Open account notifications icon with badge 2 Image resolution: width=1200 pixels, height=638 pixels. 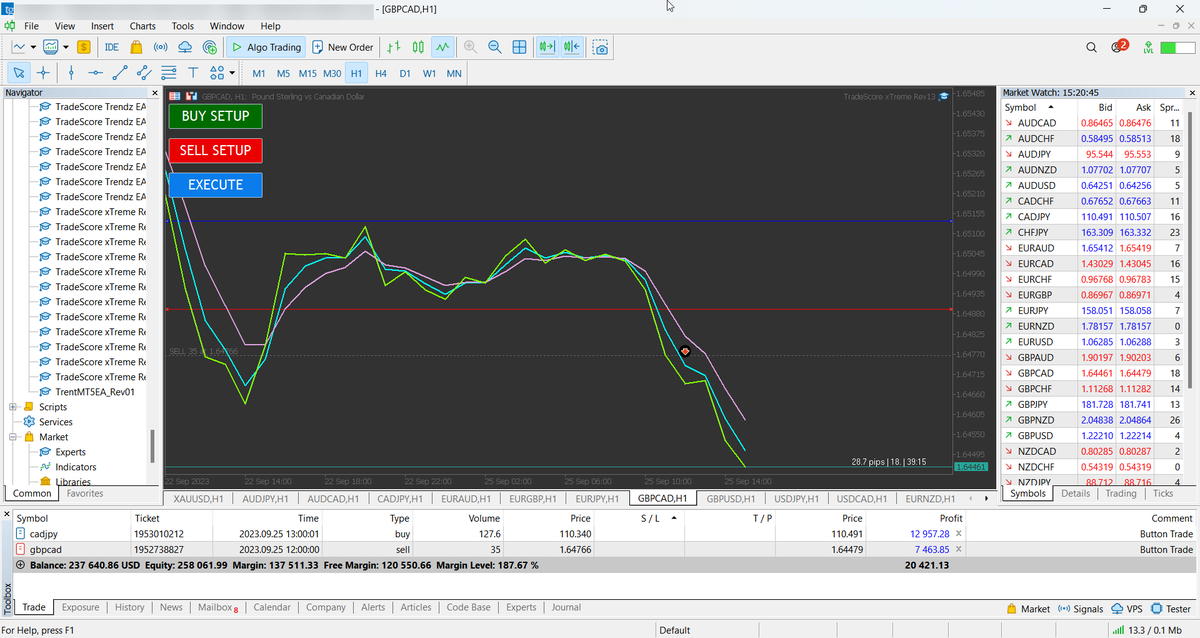(x=1119, y=46)
